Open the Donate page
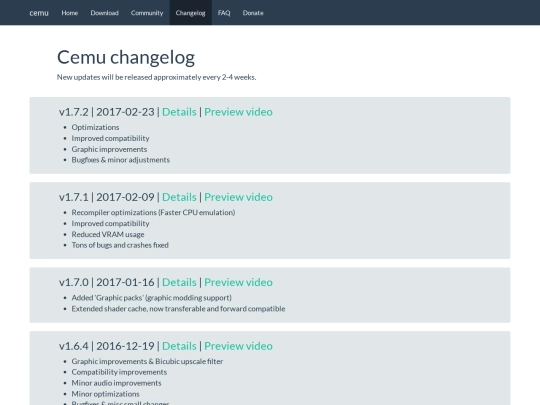The height and width of the screenshot is (405, 540). point(253,13)
